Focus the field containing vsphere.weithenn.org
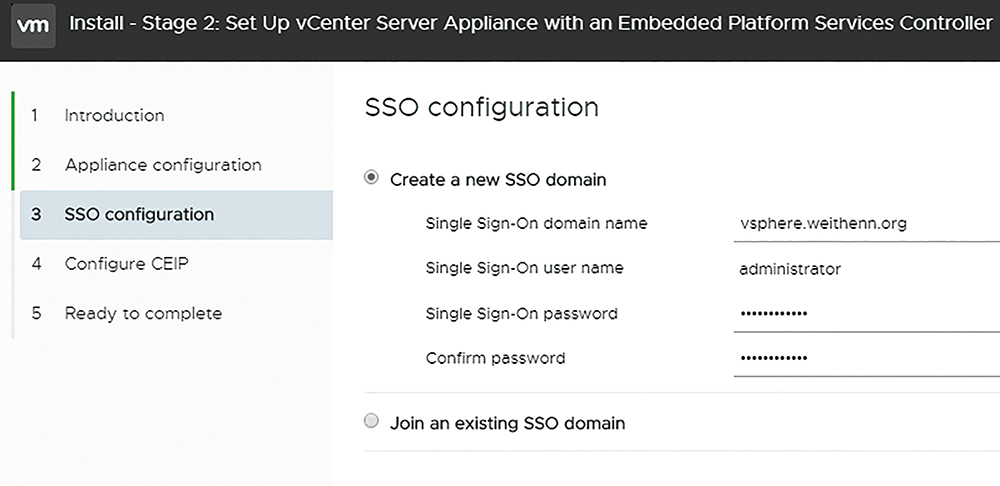The height and width of the screenshot is (486, 1000). click(x=867, y=224)
